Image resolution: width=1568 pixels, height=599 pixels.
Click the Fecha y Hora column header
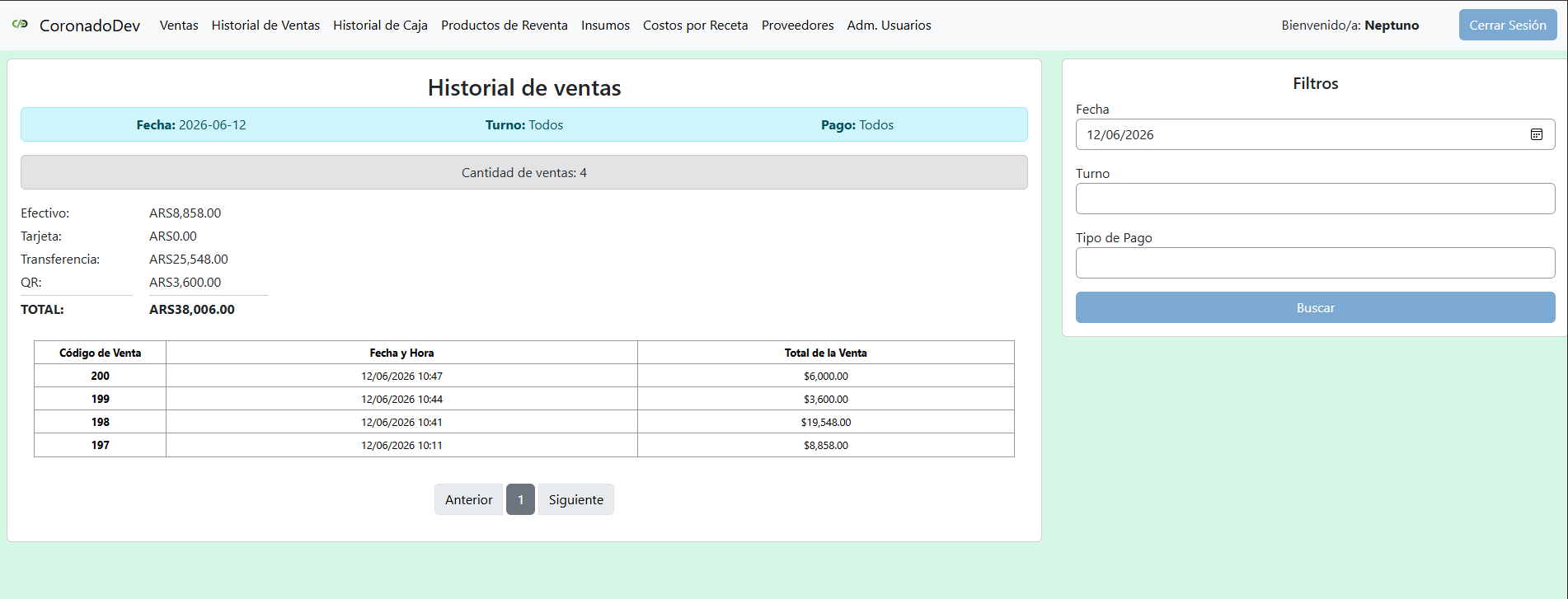[401, 353]
